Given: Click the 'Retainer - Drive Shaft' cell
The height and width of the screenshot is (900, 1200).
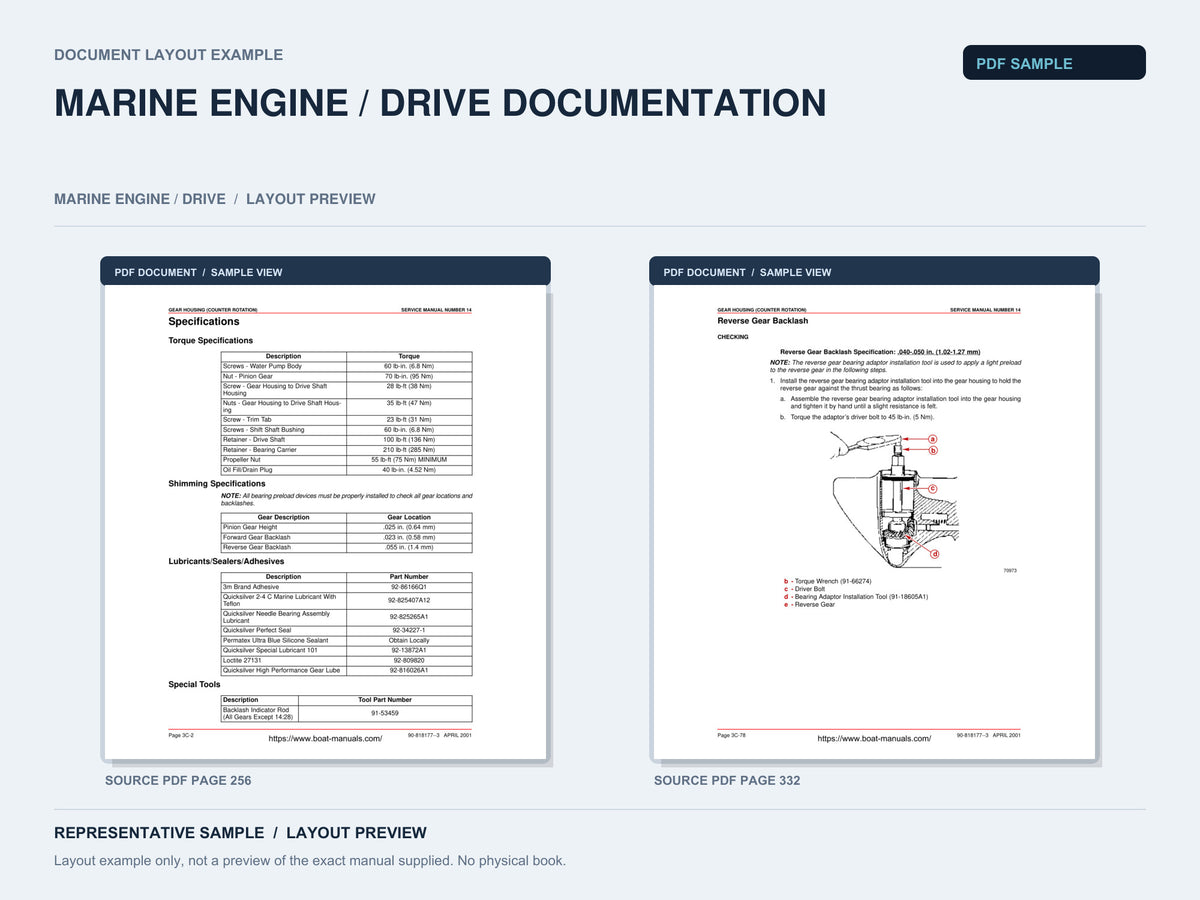Looking at the screenshot, I should click(x=283, y=440).
